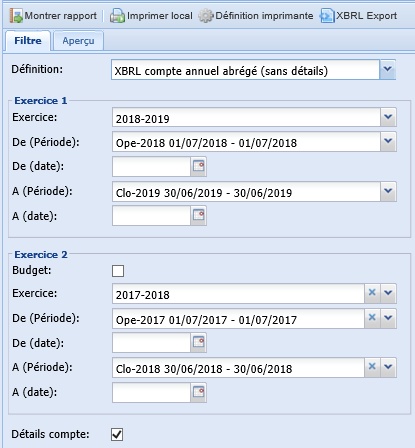
Task: Enable the Budget checkbox
Action: 118,271
